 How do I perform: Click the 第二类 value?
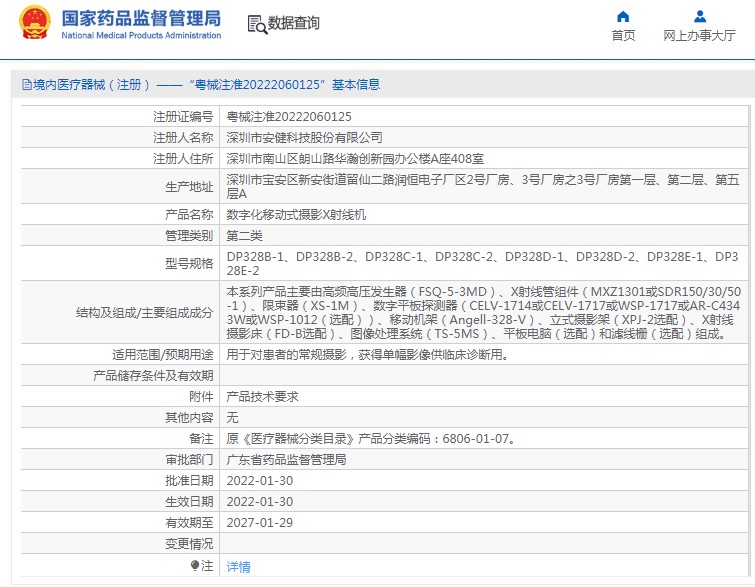(x=244, y=235)
